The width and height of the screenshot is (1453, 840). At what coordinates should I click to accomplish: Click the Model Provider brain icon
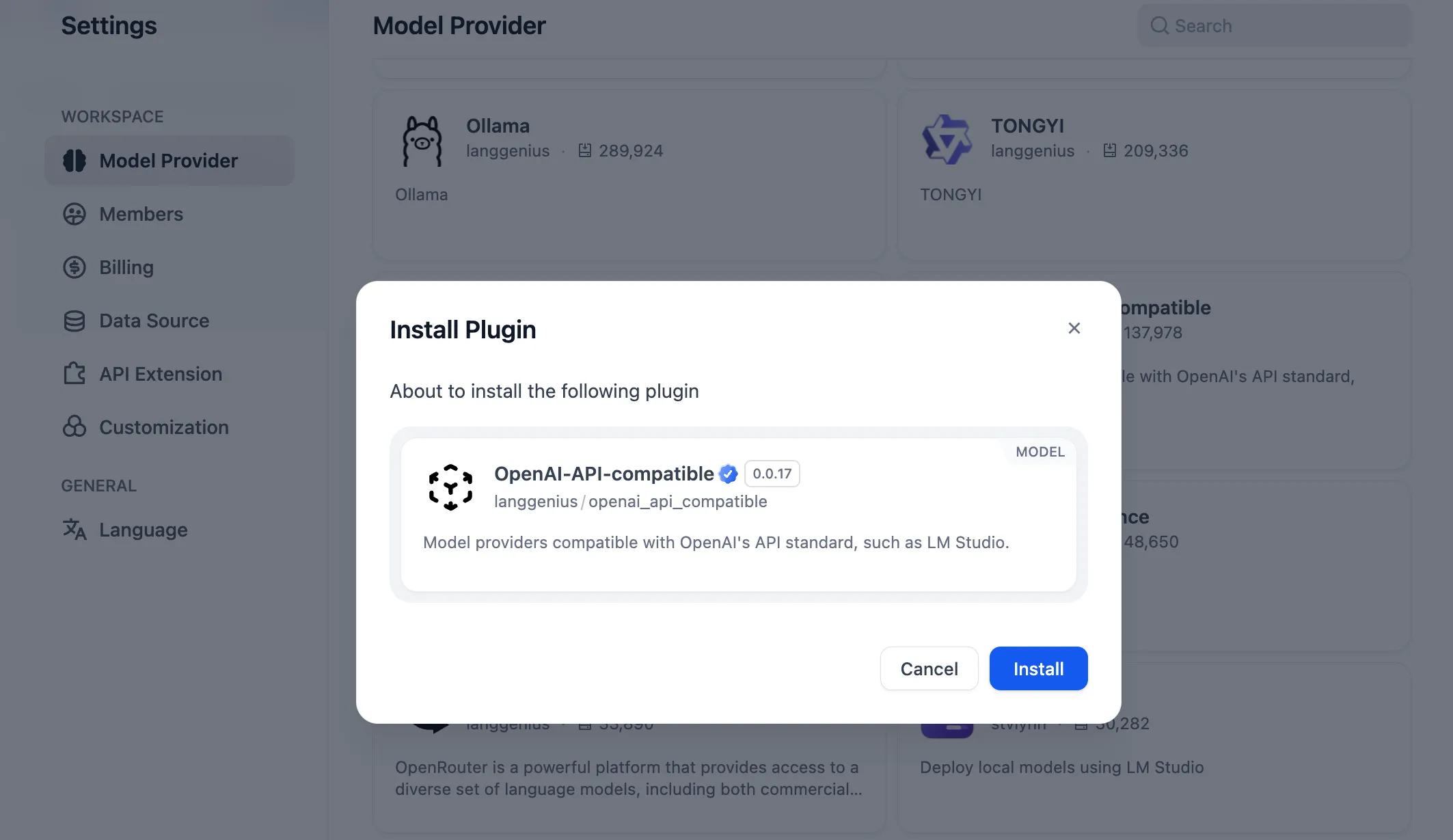pyautogui.click(x=74, y=161)
